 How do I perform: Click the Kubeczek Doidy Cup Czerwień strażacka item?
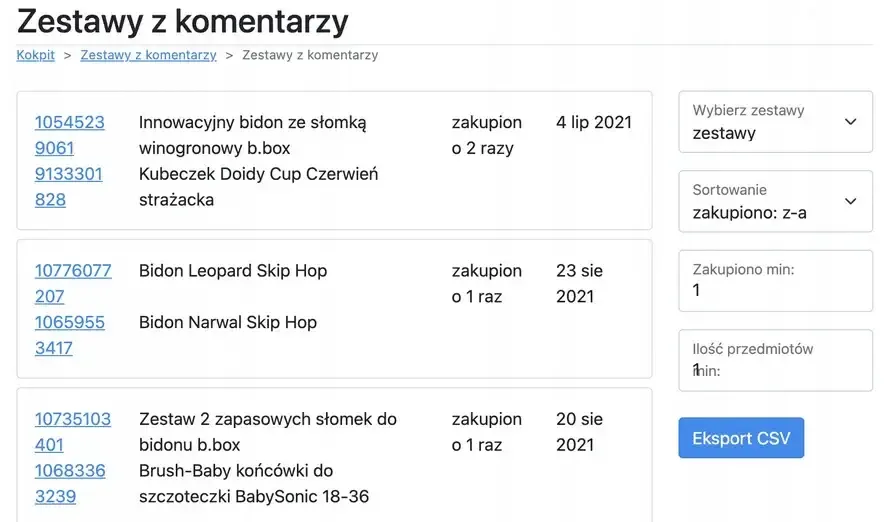[258, 186]
